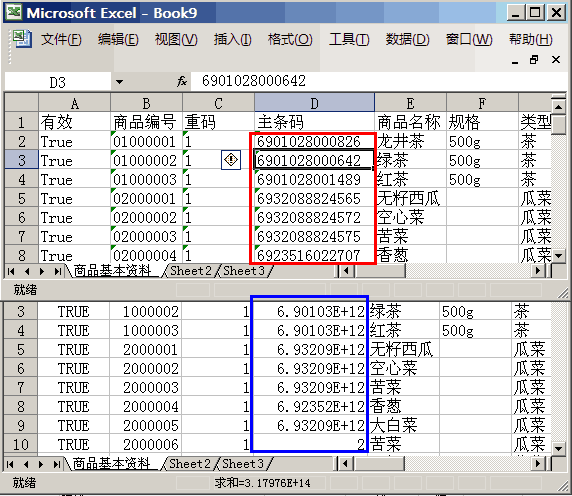The height and width of the screenshot is (496, 572).
Task: Click lower horizontal scrollbar right arrow
Action: pos(537,464)
